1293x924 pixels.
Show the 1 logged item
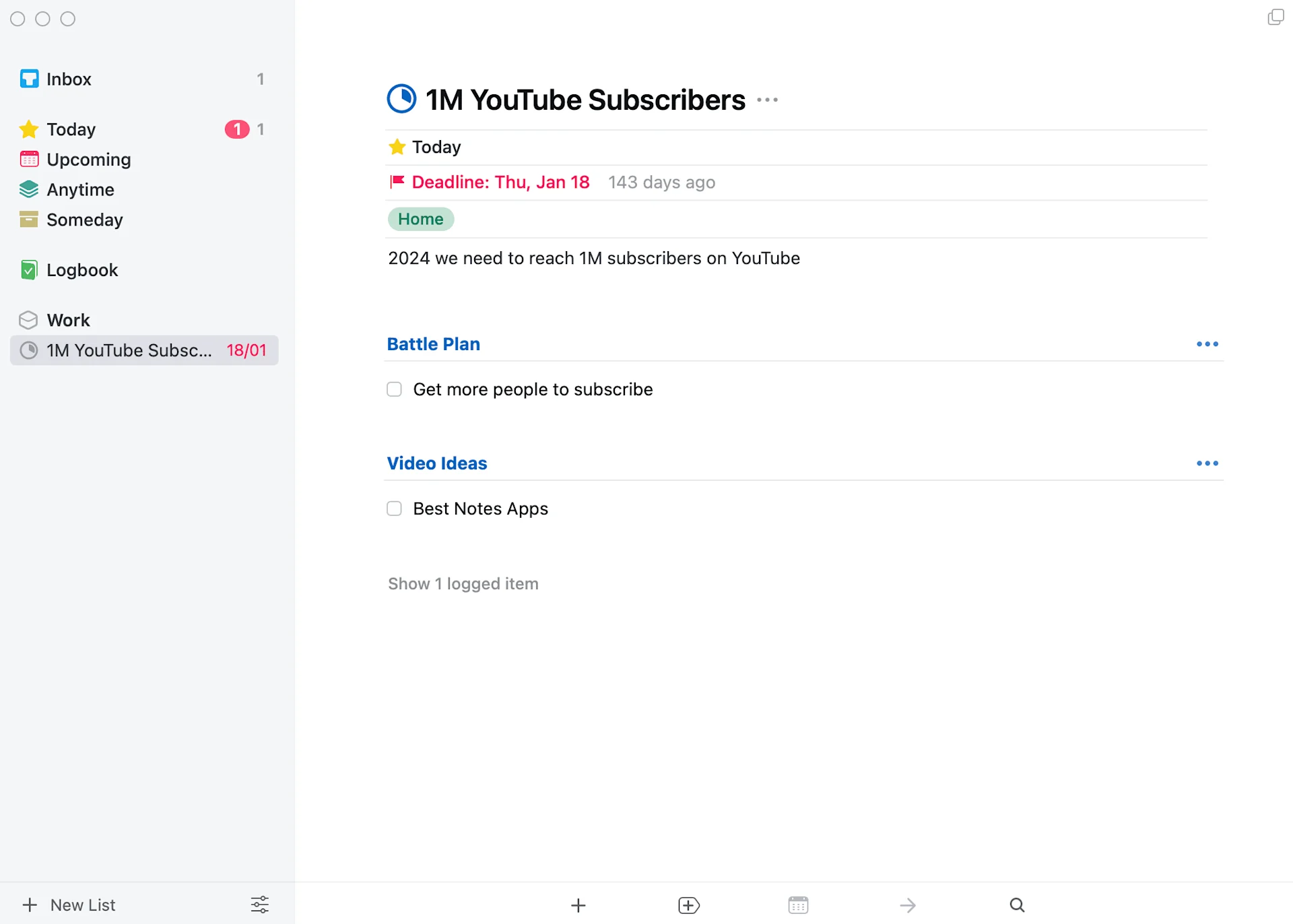463,583
